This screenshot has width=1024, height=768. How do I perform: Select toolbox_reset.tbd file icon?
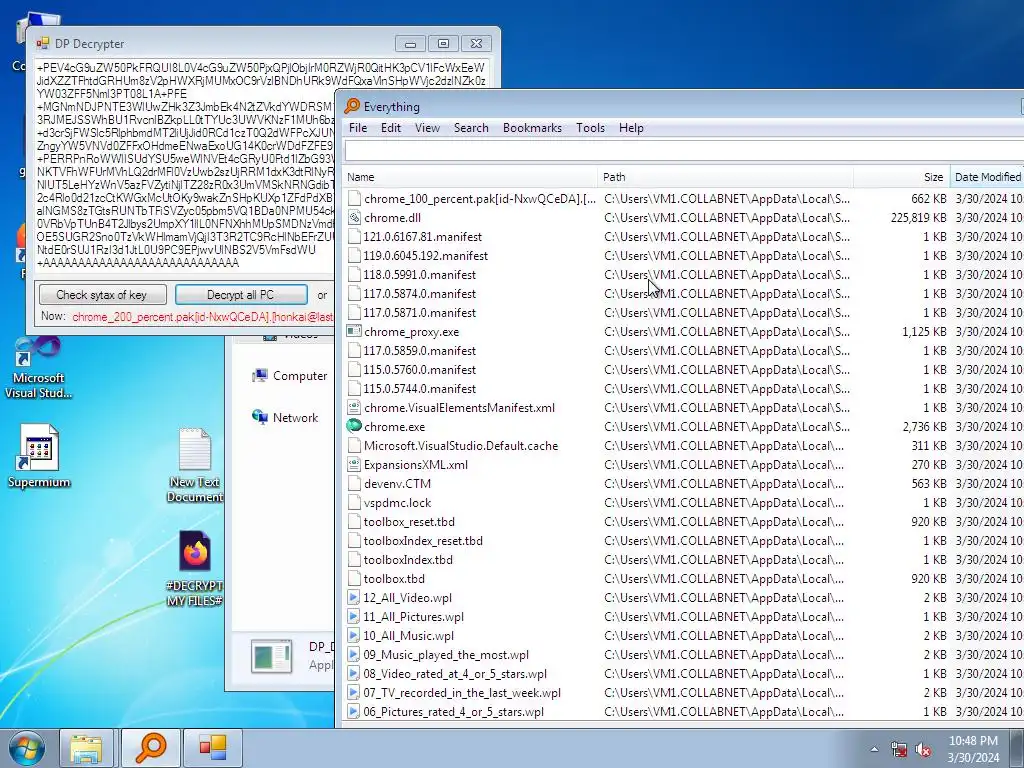tap(354, 521)
